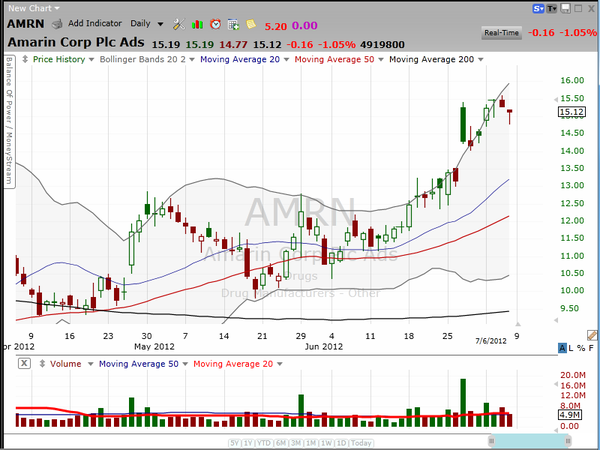Click the move arrows icon beside Volume

pyautogui.click(x=42, y=364)
